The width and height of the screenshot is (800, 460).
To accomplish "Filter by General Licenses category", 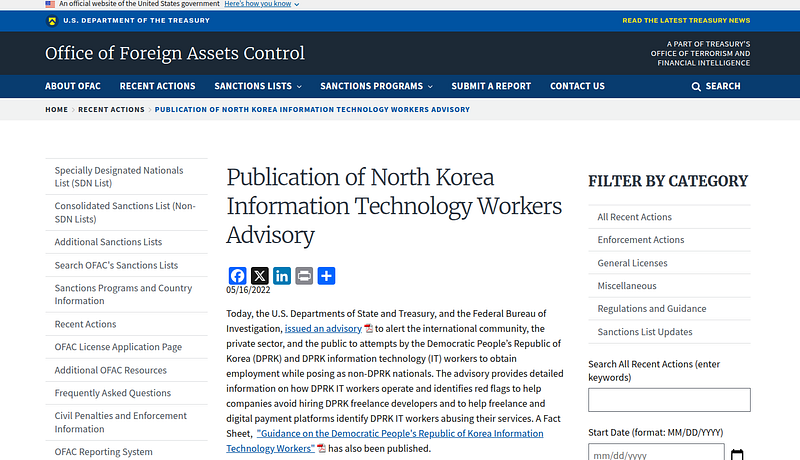I will tap(669, 263).
